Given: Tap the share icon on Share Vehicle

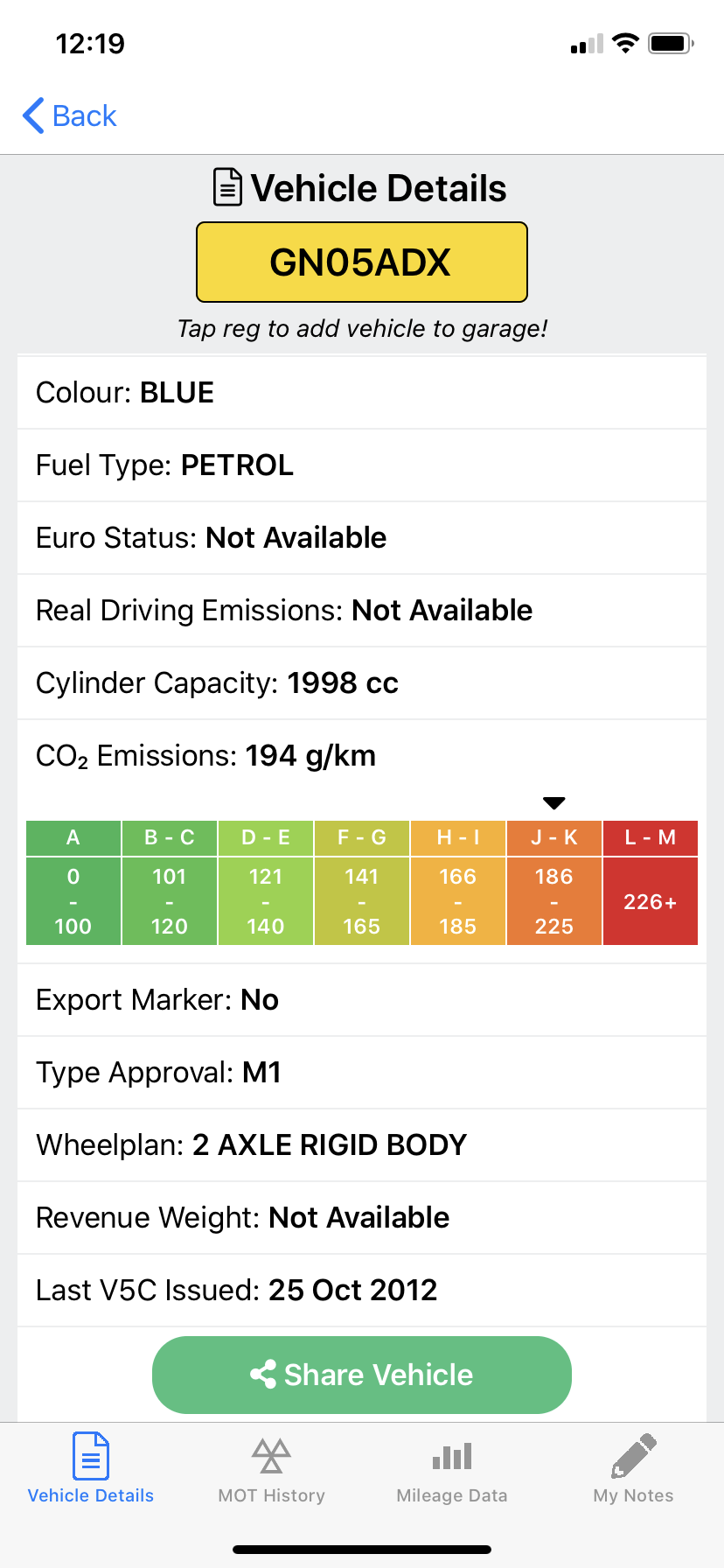Looking at the screenshot, I should click(x=263, y=1375).
